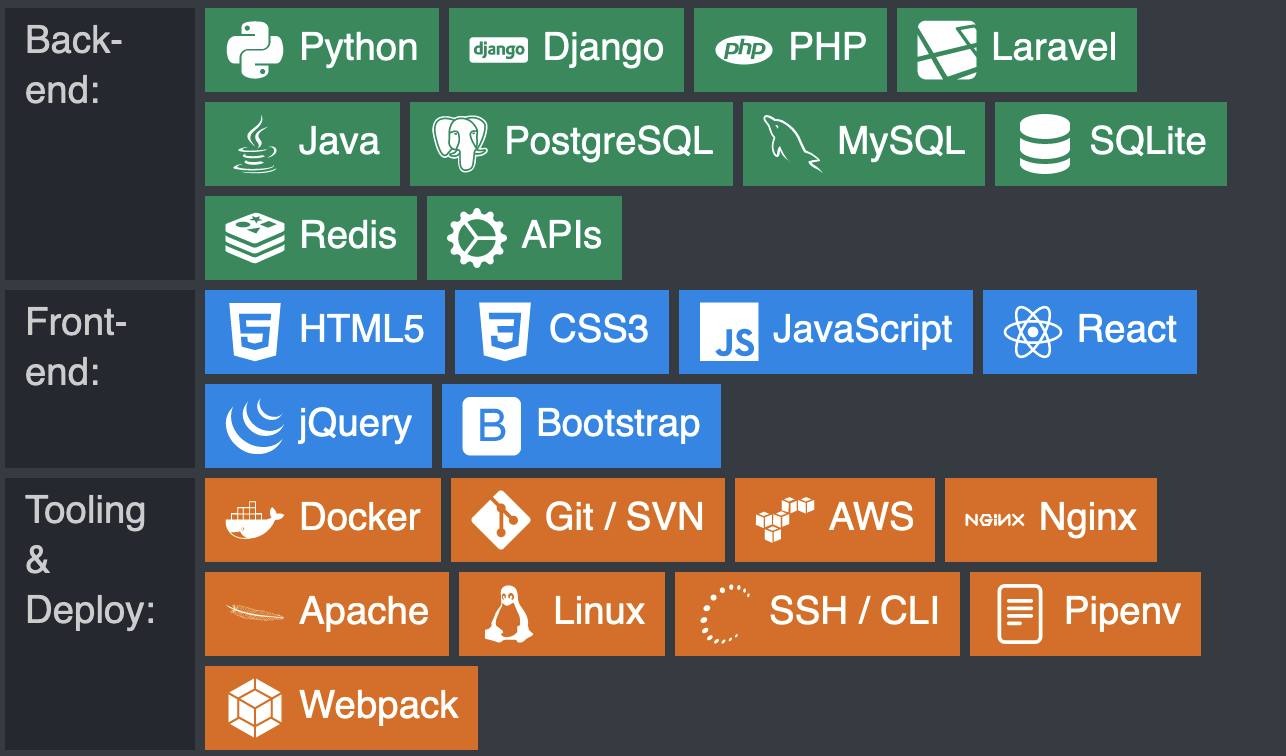Viewport: 1286px width, 756px height.
Task: Click the Apache feather icon
Action: [x=255, y=613]
